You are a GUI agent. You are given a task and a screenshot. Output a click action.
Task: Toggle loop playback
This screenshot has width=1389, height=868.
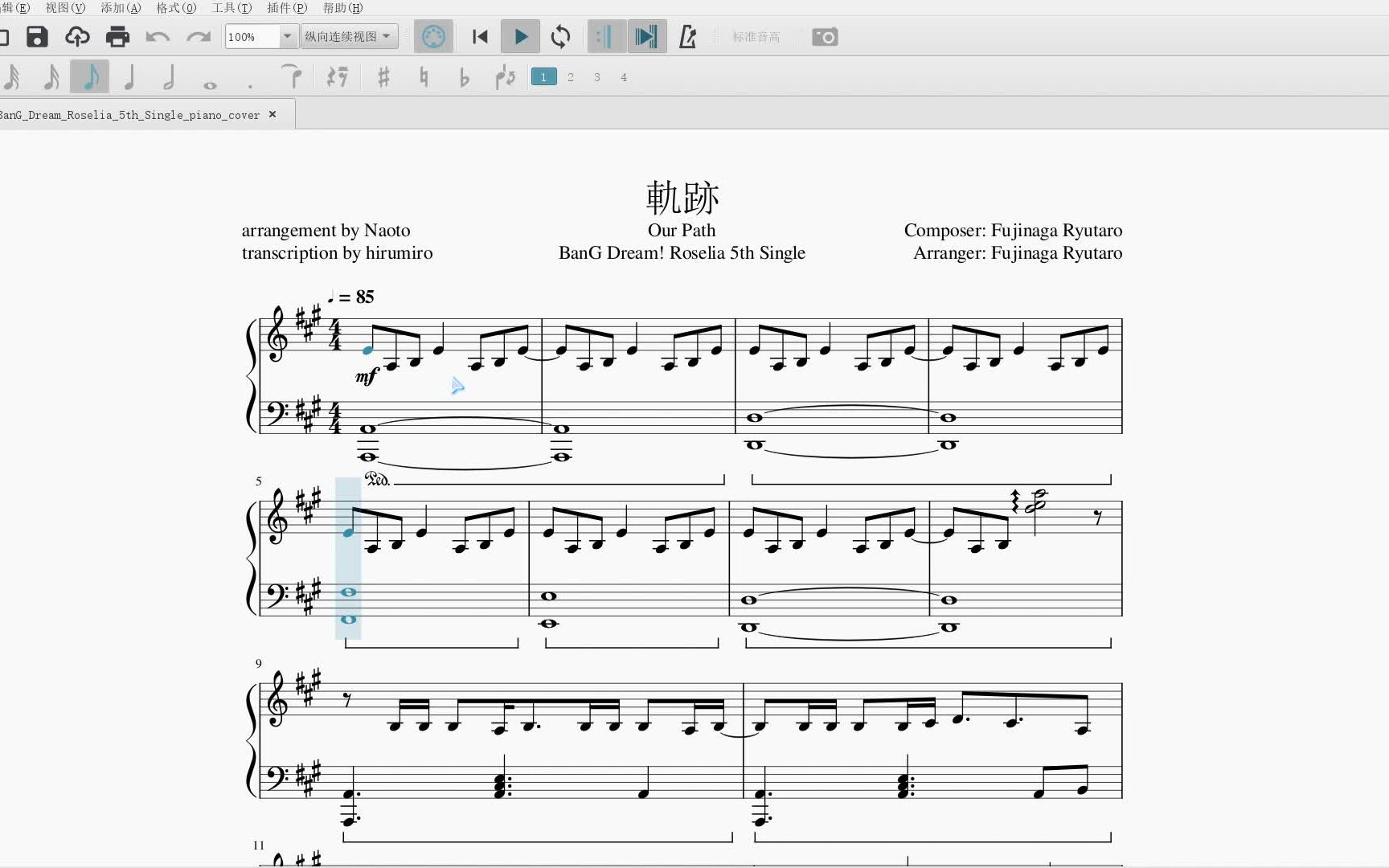[x=560, y=37]
